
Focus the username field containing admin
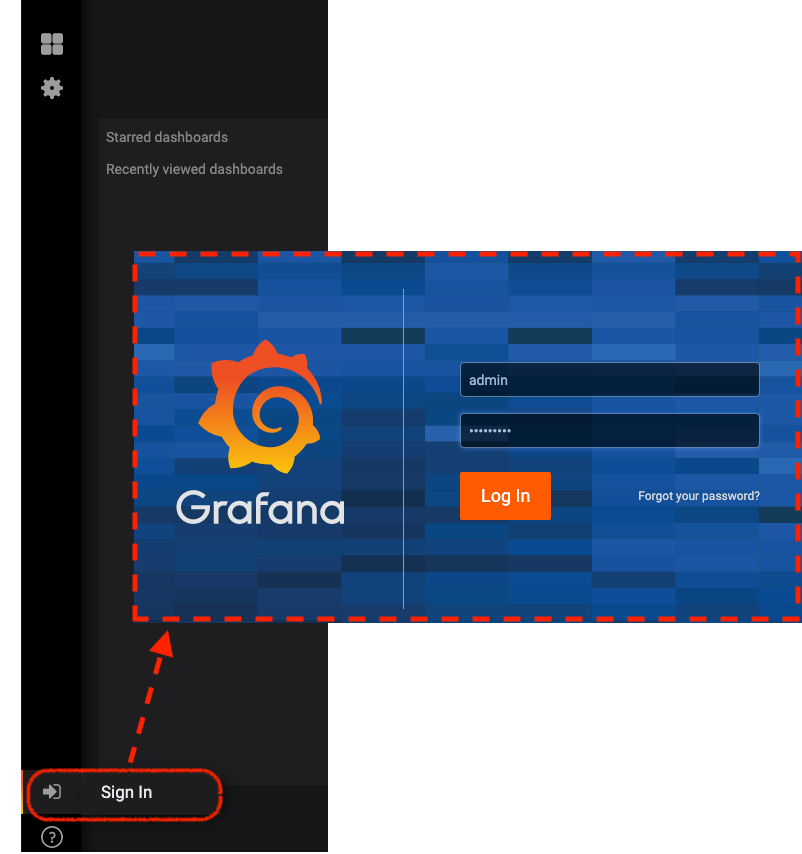(609, 380)
